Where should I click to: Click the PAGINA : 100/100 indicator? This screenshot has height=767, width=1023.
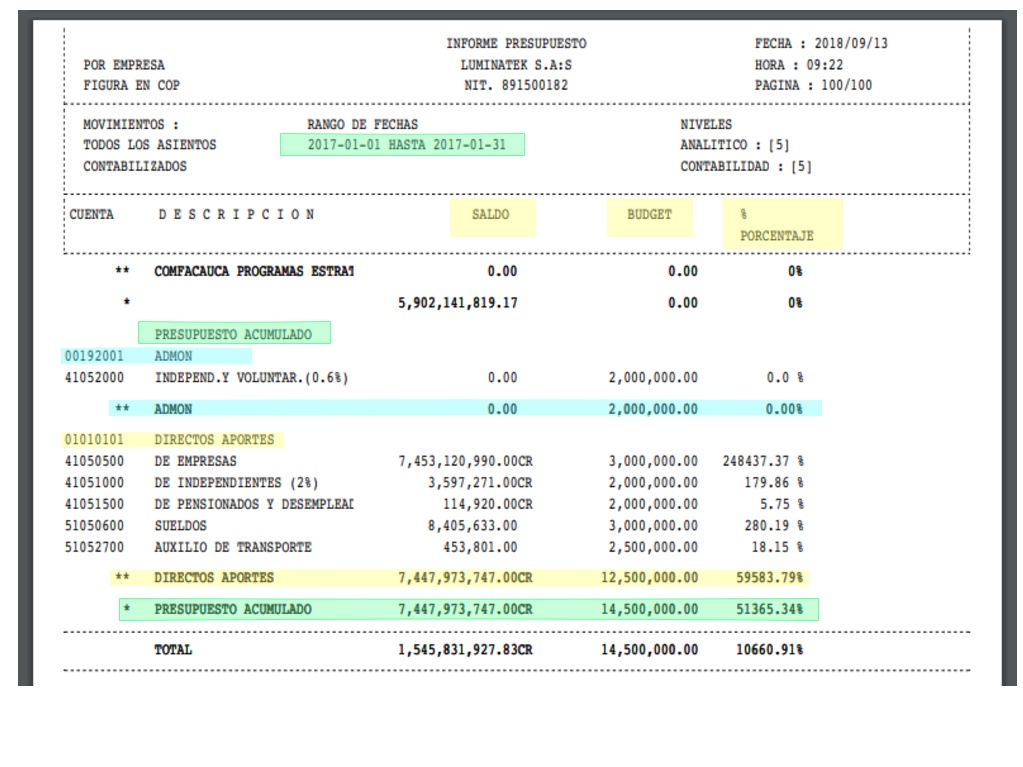813,86
